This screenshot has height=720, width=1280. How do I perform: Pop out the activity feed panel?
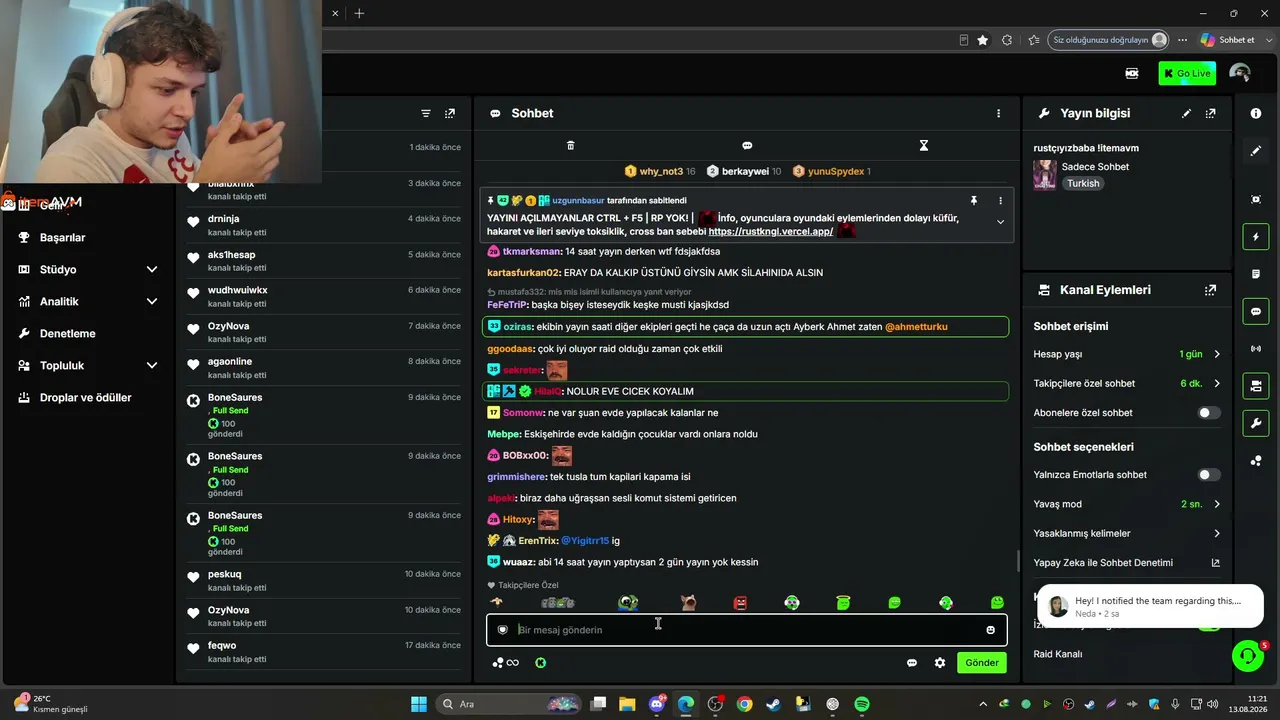tap(450, 114)
